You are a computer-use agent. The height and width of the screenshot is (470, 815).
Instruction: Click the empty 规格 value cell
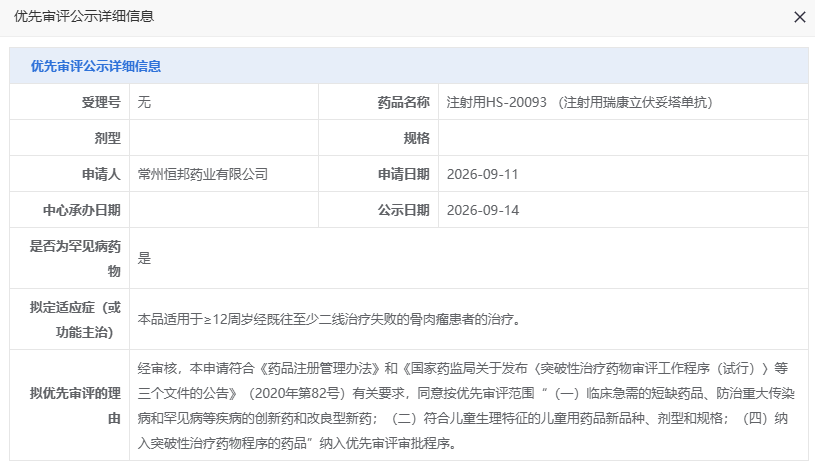tap(623, 138)
